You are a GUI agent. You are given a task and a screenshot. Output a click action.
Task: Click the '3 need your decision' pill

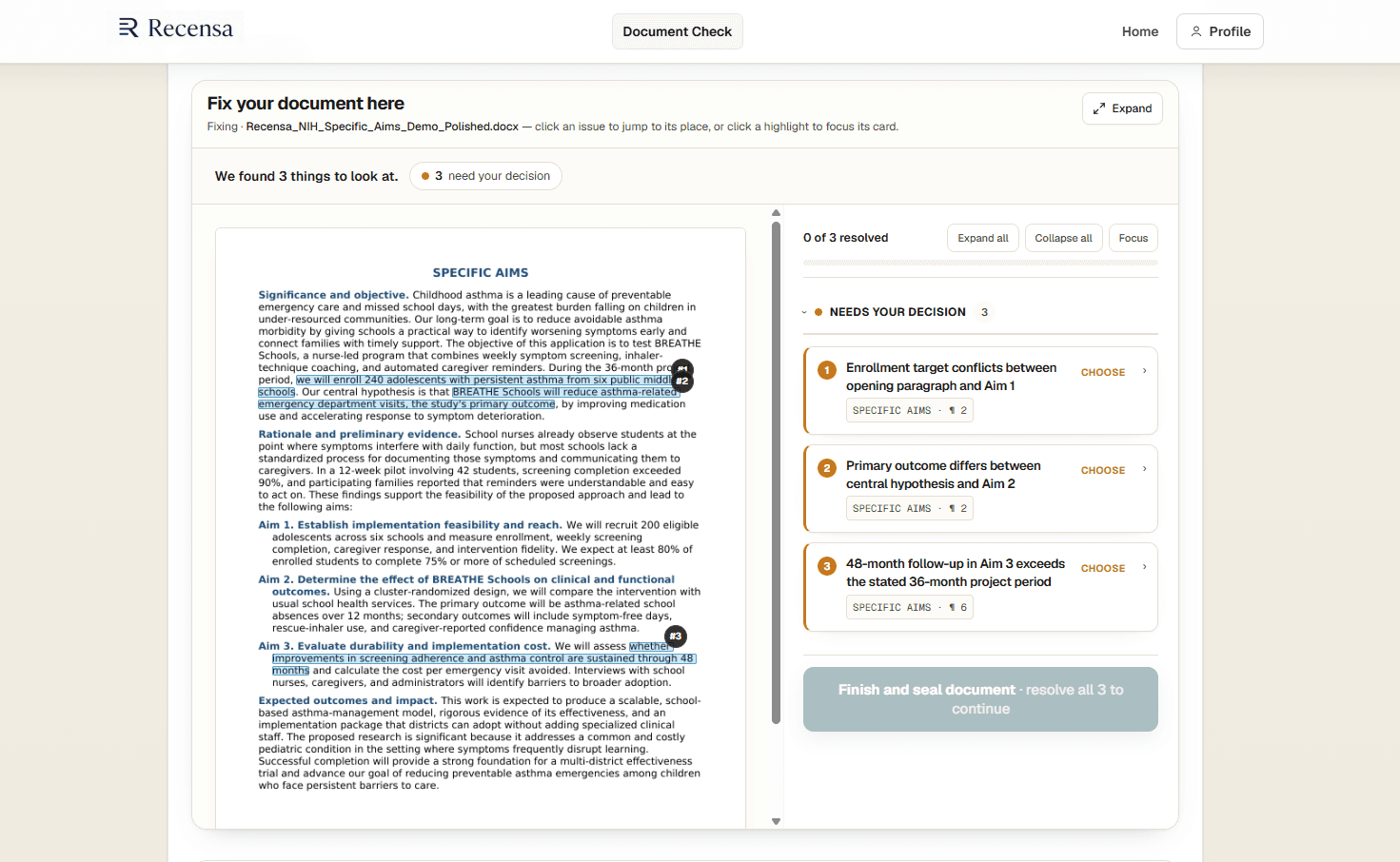485,176
